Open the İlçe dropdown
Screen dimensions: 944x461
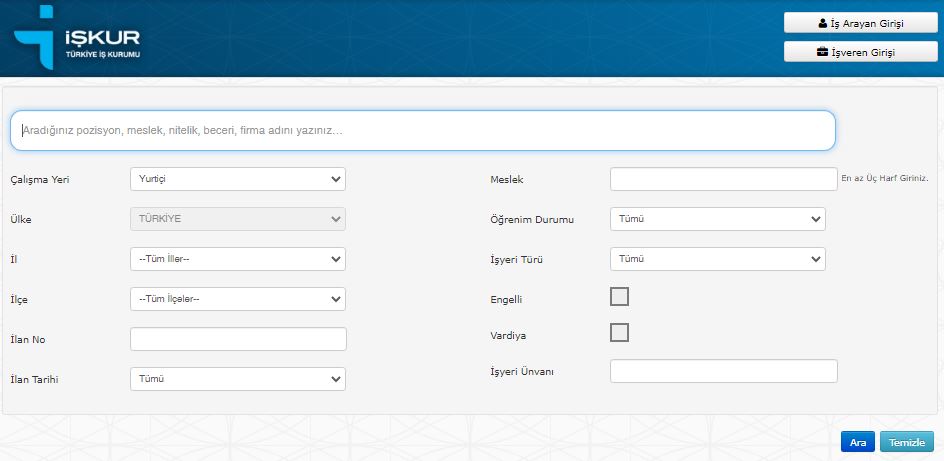point(238,299)
